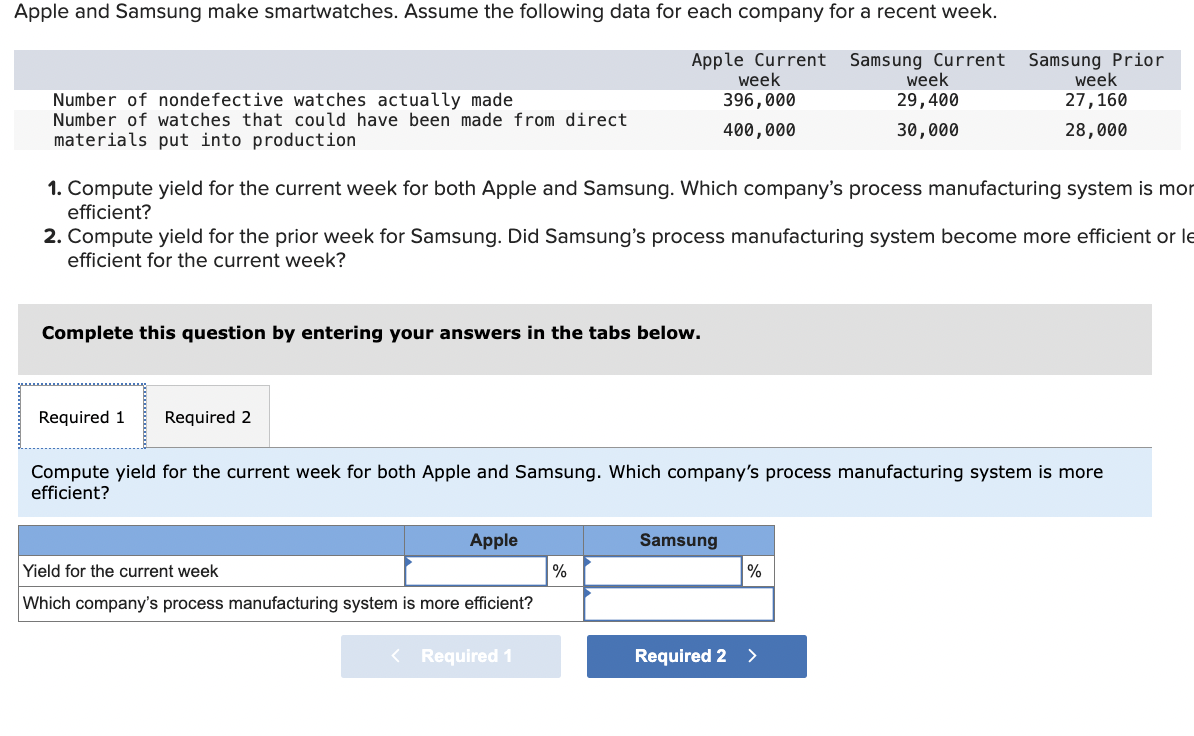
Task: Click the Required 2 navigation button
Action: pos(695,656)
